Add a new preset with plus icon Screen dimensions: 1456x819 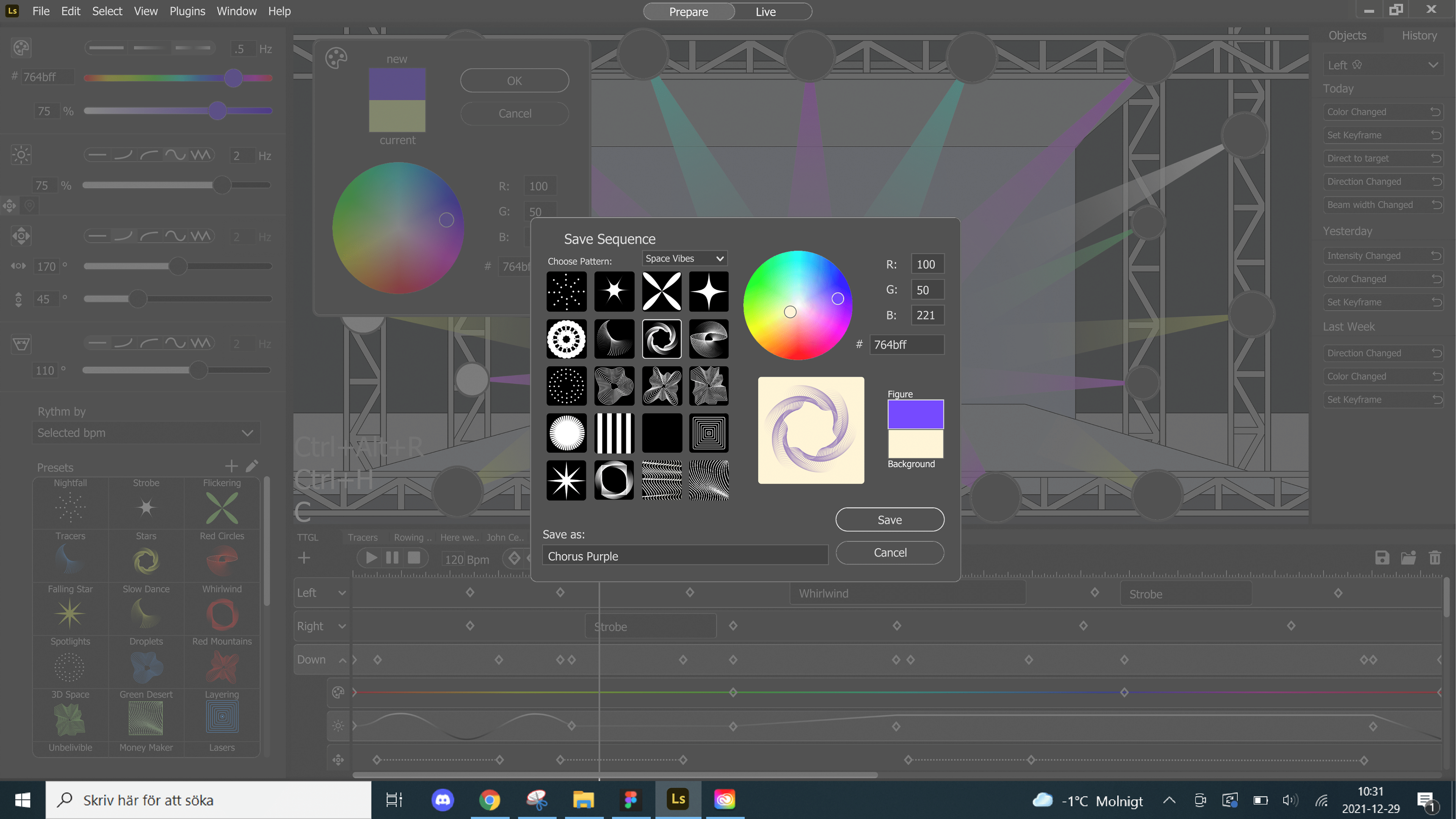pos(231,466)
